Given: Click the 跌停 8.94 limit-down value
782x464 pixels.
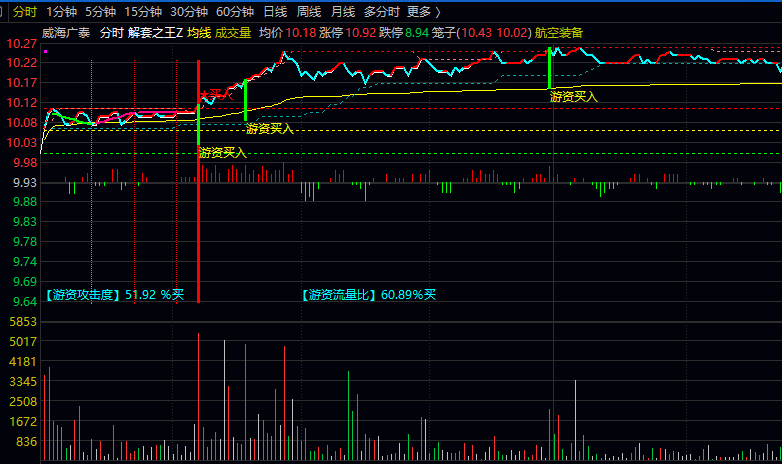Looking at the screenshot, I should (404, 33).
